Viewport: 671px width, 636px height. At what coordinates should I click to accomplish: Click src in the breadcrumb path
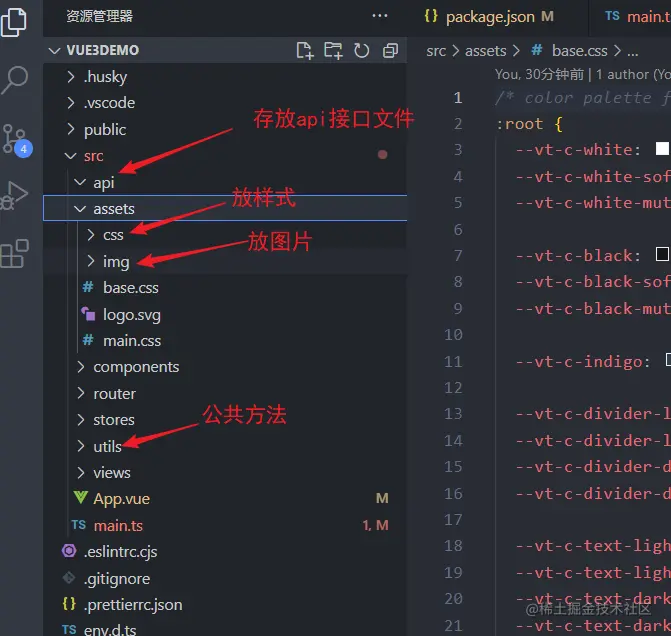click(436, 51)
